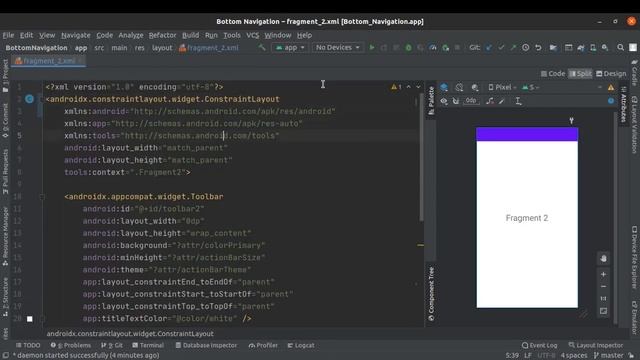Click the Git rollback undo icon
The width and height of the screenshot is (640, 360).
[x=538, y=48]
